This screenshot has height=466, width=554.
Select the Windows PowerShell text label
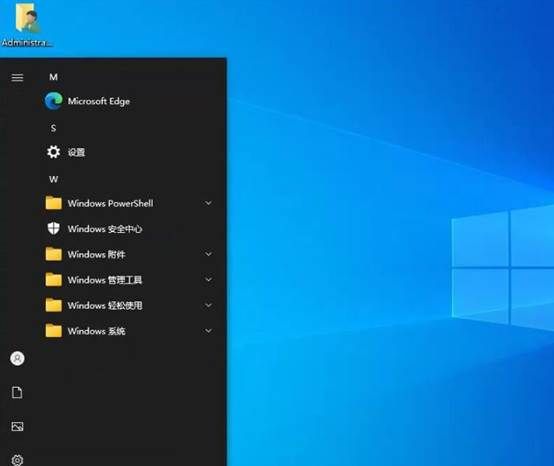(x=111, y=203)
